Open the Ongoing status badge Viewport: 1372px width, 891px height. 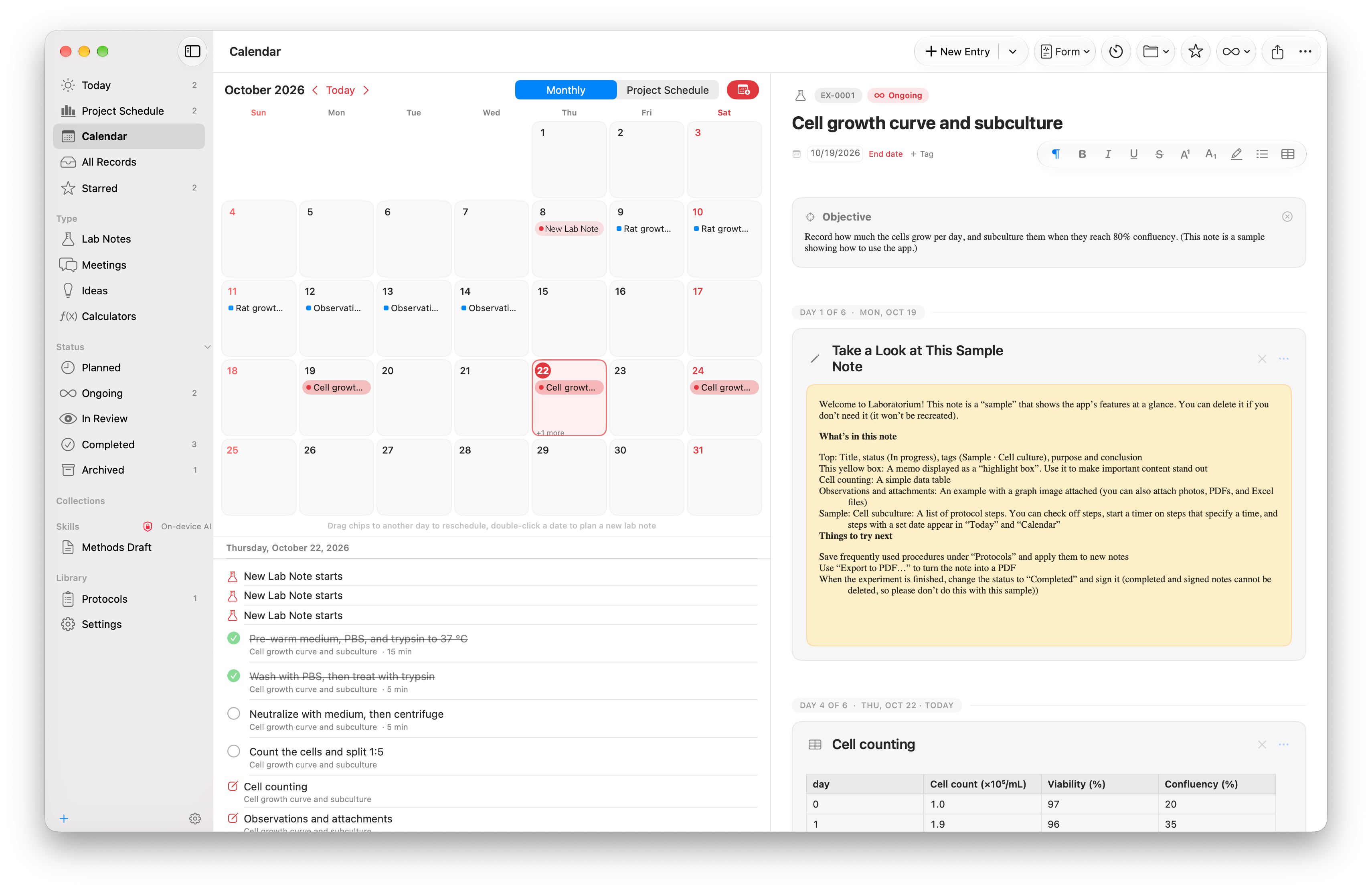pyautogui.click(x=898, y=95)
